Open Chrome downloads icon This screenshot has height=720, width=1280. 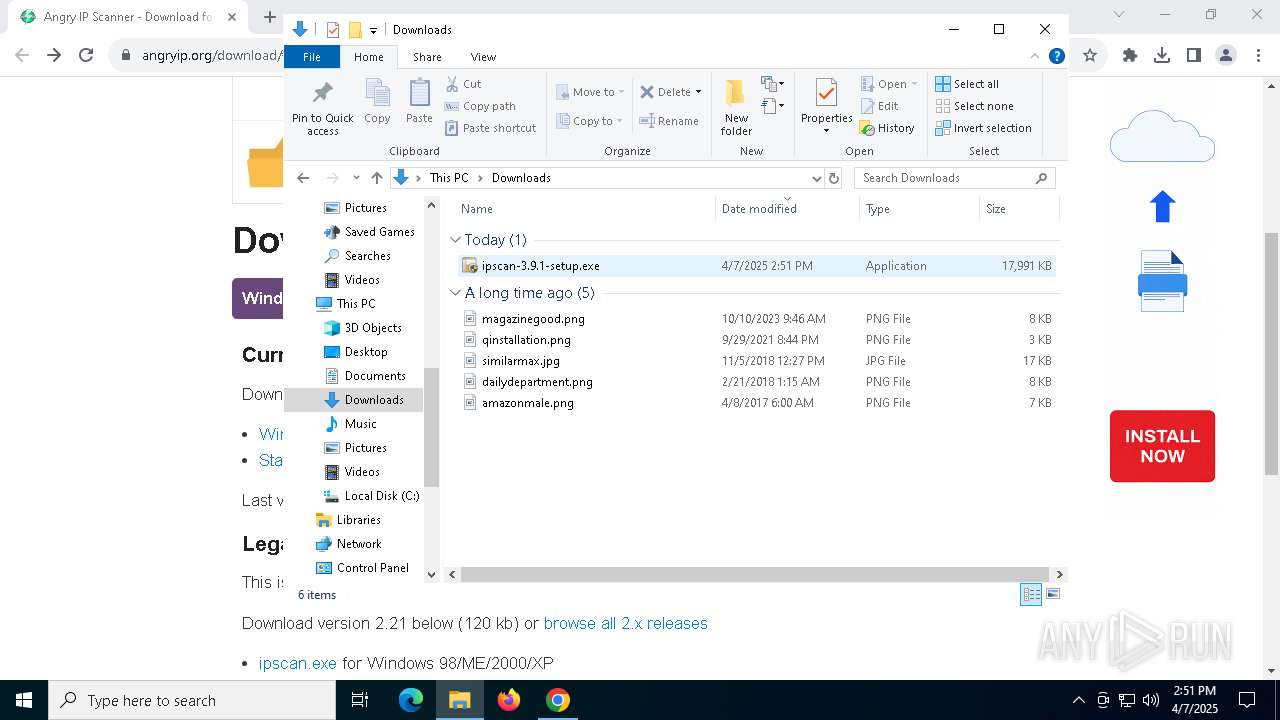[x=1161, y=56]
